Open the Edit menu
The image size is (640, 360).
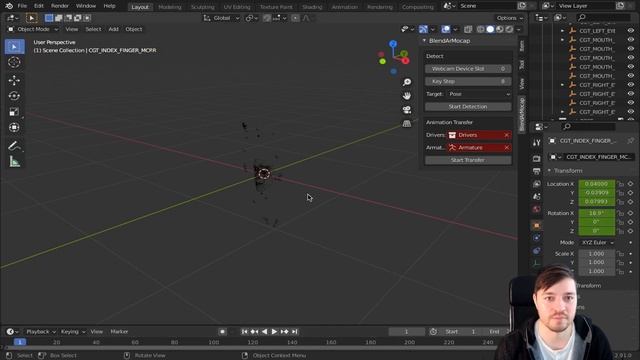coord(39,6)
